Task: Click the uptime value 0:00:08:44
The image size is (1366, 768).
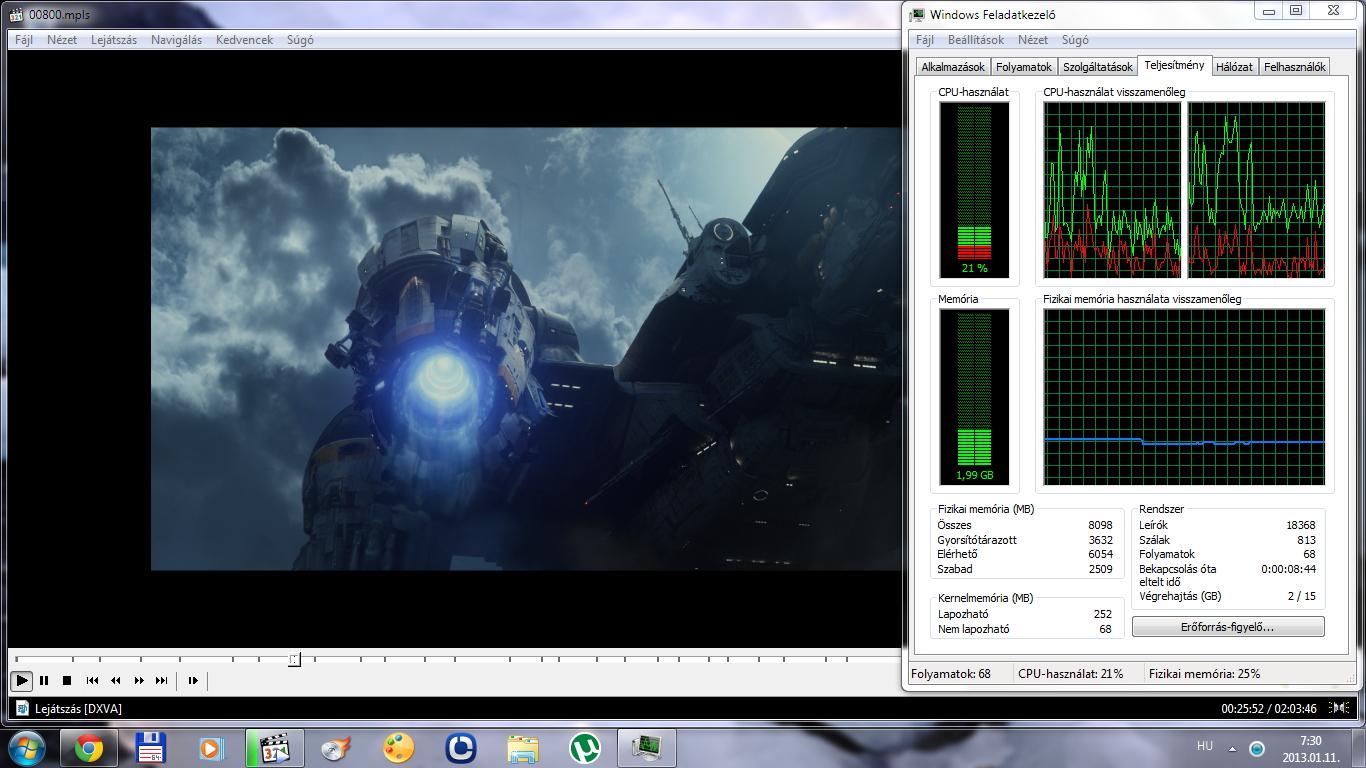Action: [1288, 569]
